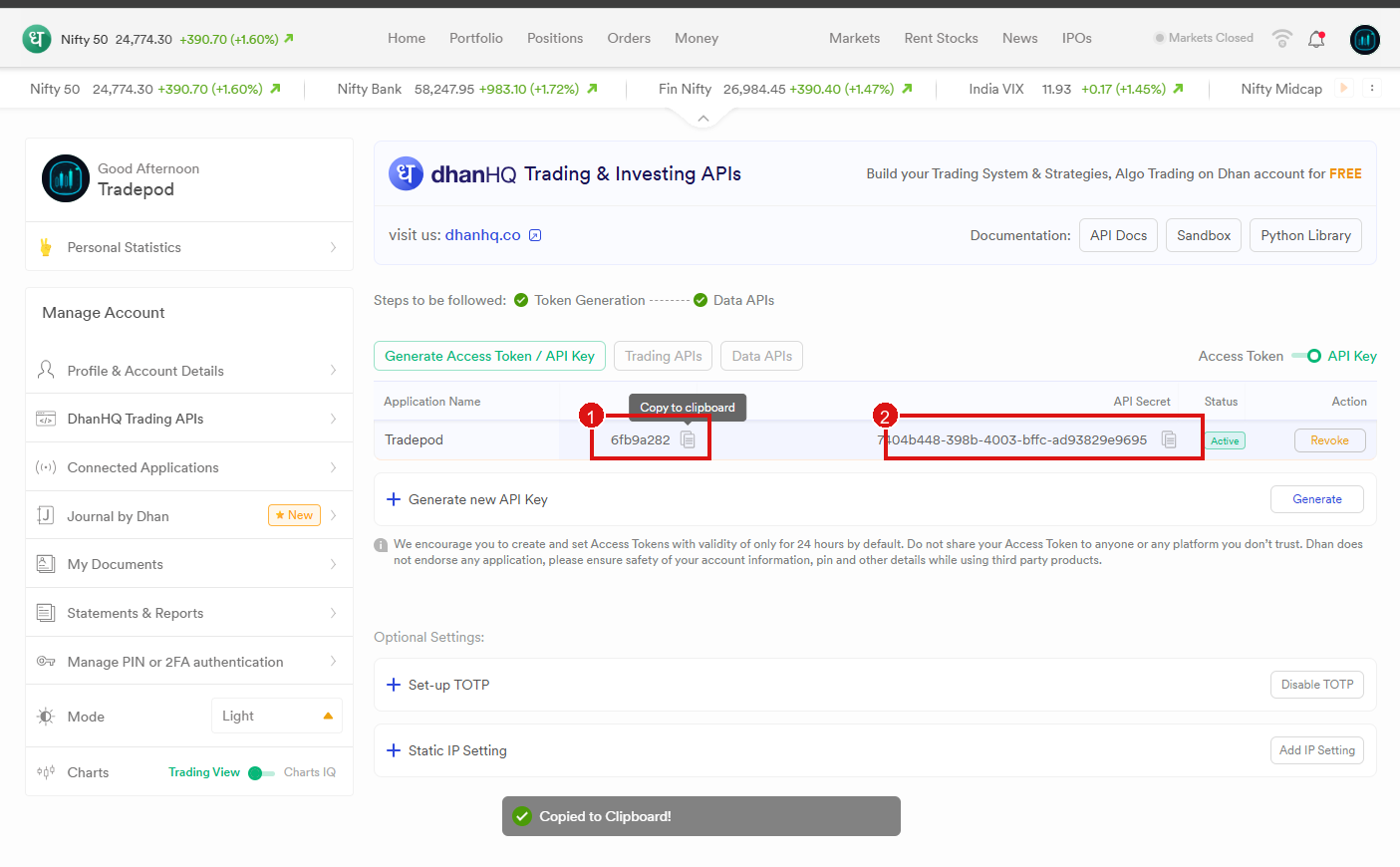This screenshot has height=867, width=1400.
Task: Expand Manage PIN or 2FA authentication chevron
Action: [x=333, y=662]
